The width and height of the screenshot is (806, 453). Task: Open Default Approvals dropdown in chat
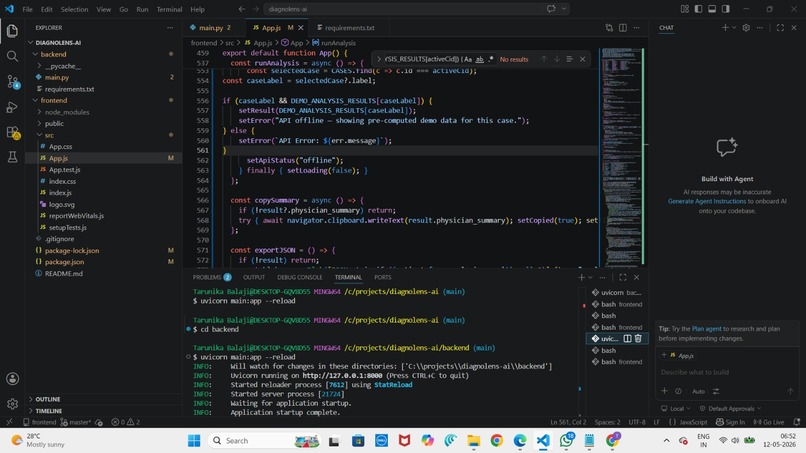pos(730,409)
